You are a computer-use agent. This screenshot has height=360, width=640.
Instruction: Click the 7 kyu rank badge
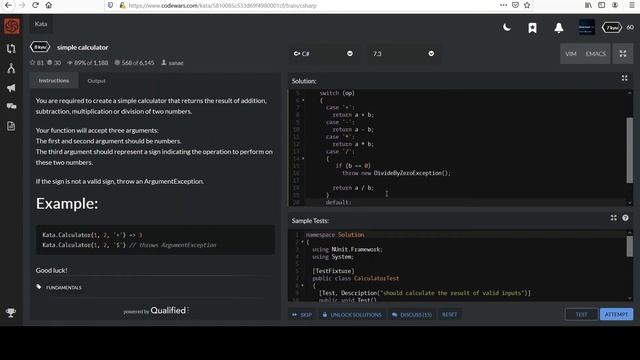pyautogui.click(x=612, y=27)
